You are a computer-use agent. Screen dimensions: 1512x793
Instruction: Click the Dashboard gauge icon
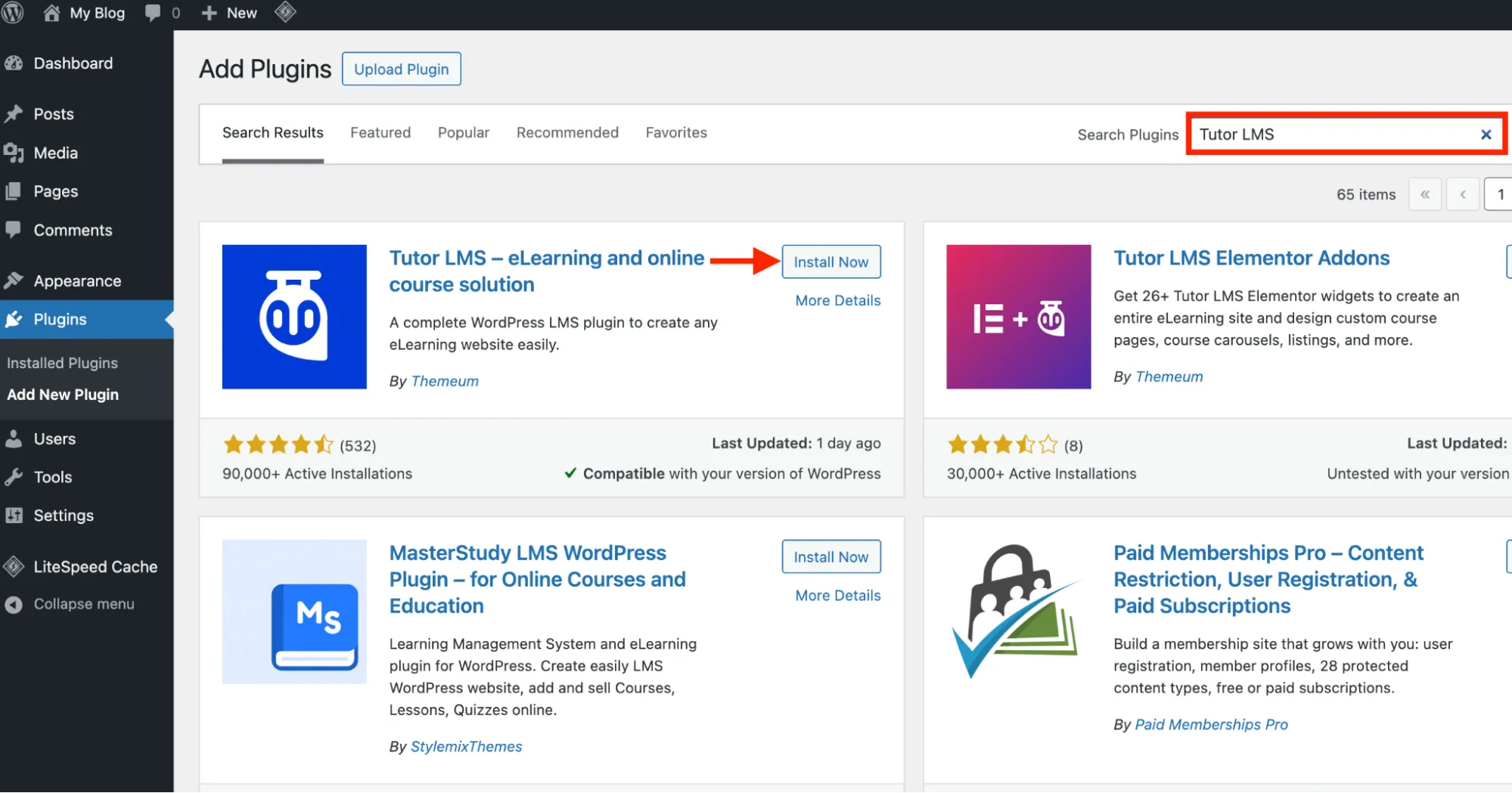pyautogui.click(x=14, y=64)
